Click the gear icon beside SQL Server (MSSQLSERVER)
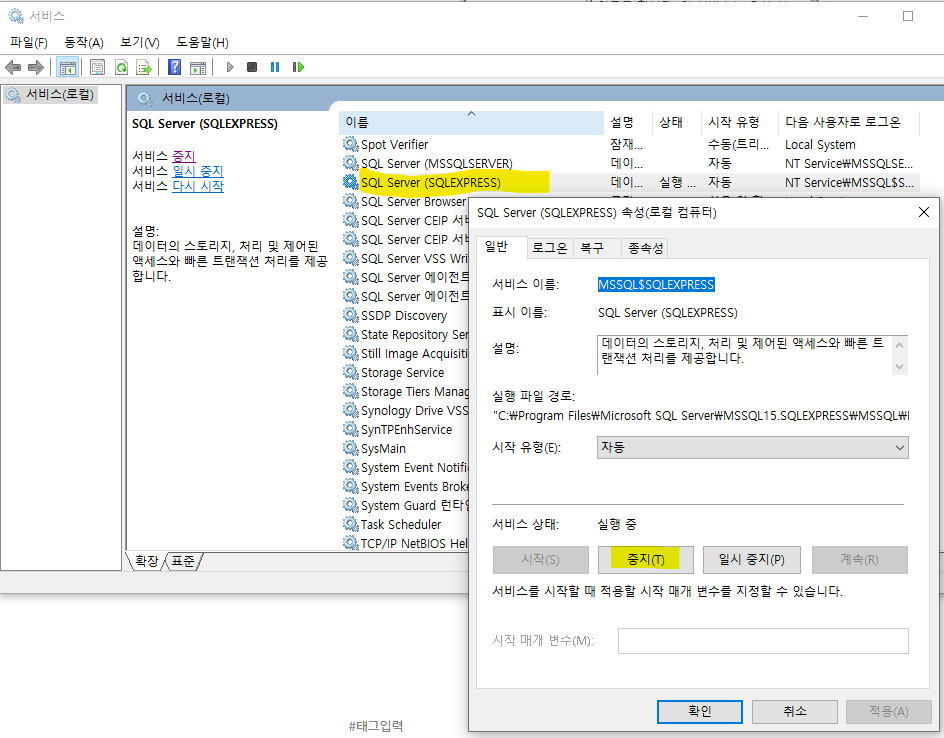 coord(350,163)
